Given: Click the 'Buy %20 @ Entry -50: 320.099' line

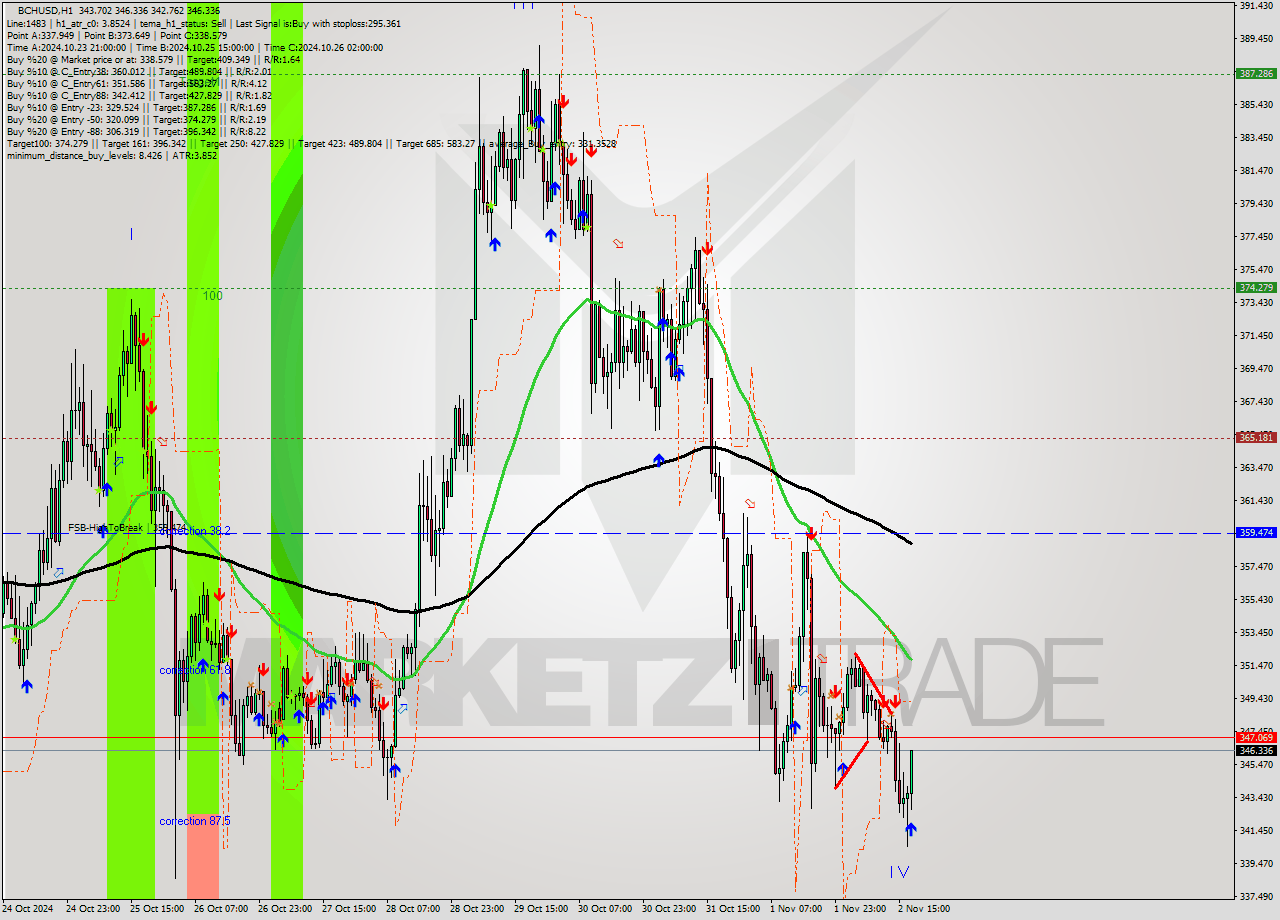Looking at the screenshot, I should 137,119.
